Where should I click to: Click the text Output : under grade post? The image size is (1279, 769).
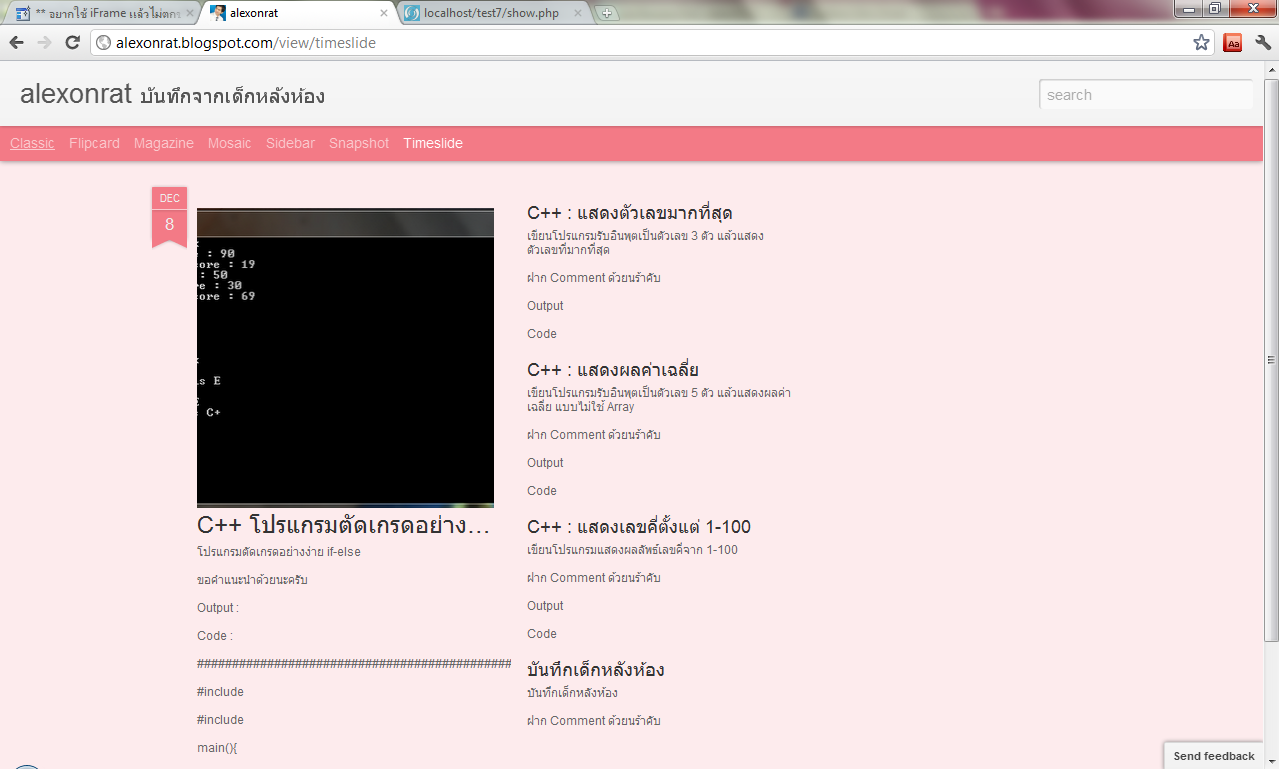218,608
